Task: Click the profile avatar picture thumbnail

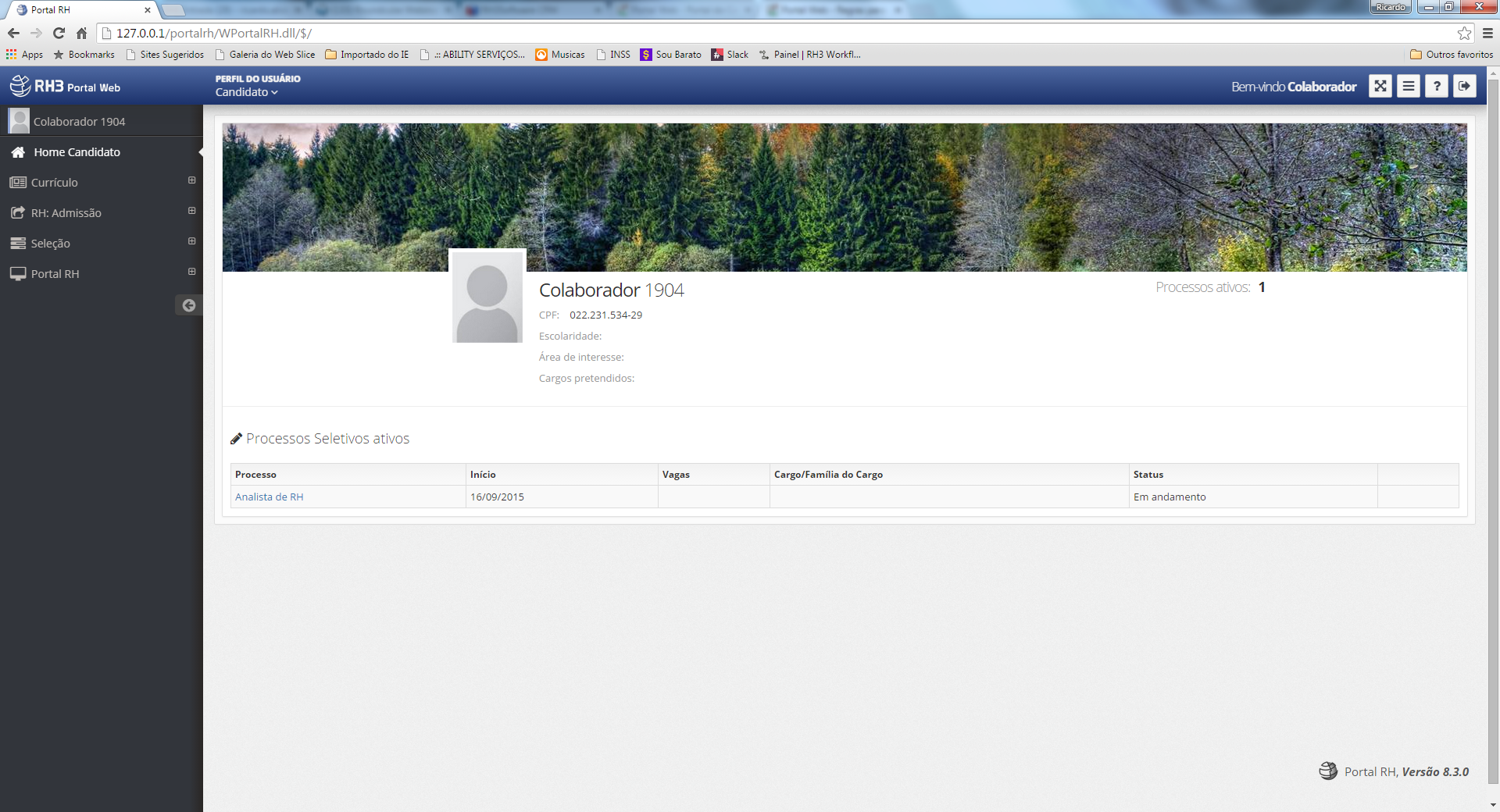Action: coord(487,297)
